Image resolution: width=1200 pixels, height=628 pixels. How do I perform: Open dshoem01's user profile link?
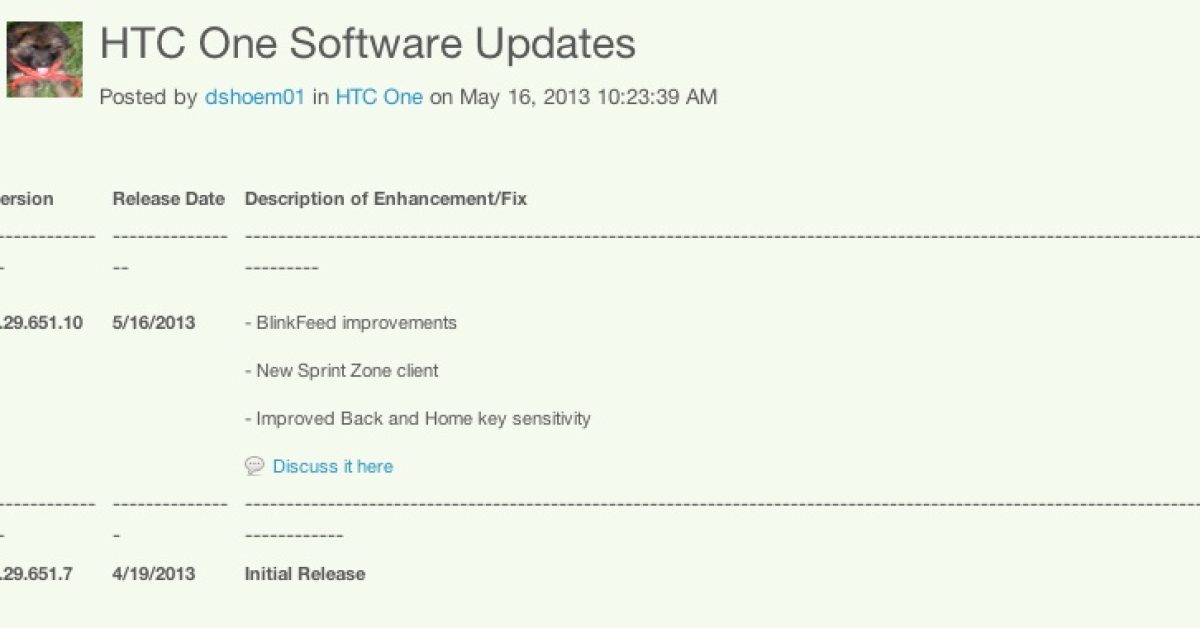coord(255,97)
